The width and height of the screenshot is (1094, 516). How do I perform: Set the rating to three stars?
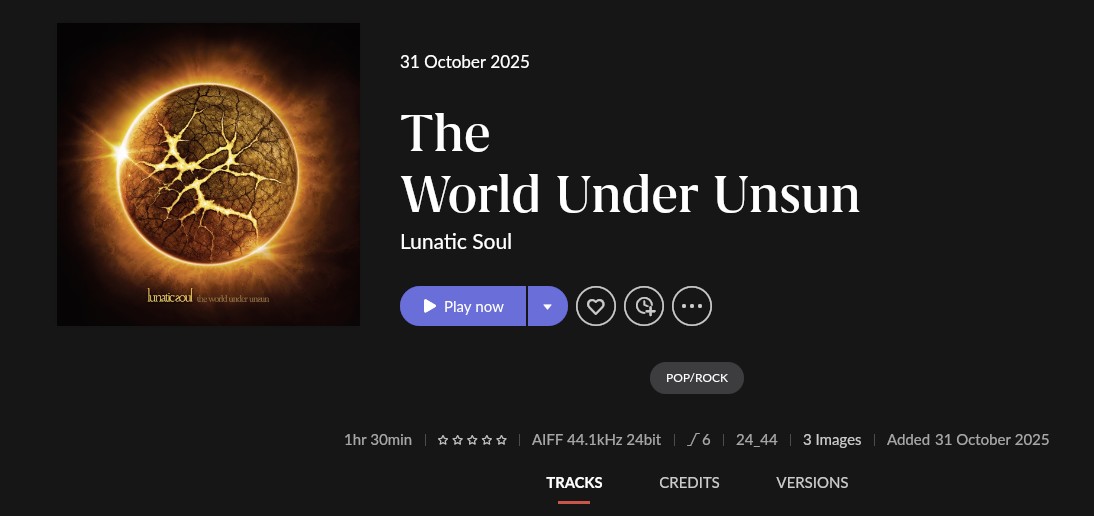pyautogui.click(x=472, y=440)
